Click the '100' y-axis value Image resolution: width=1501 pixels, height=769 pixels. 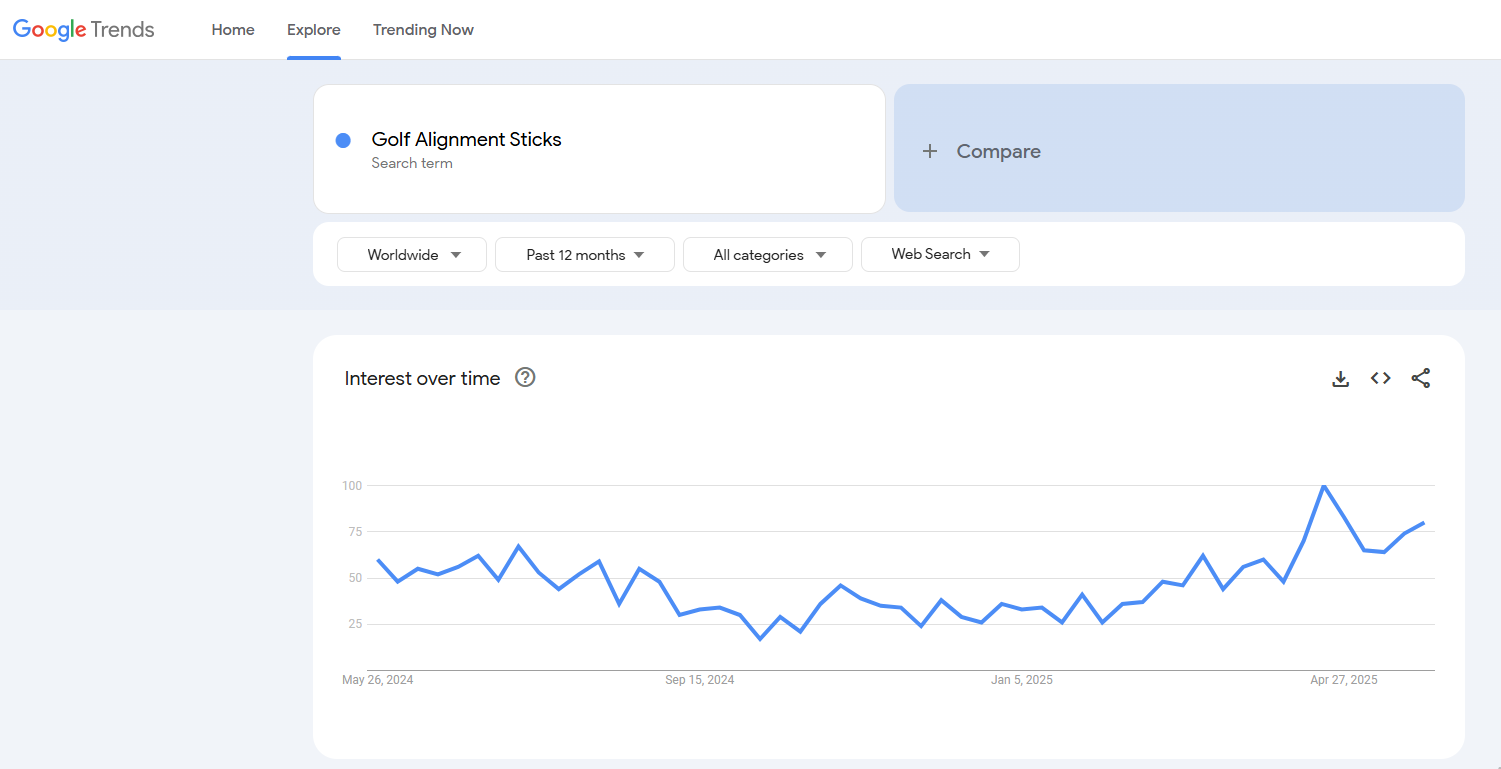351,486
